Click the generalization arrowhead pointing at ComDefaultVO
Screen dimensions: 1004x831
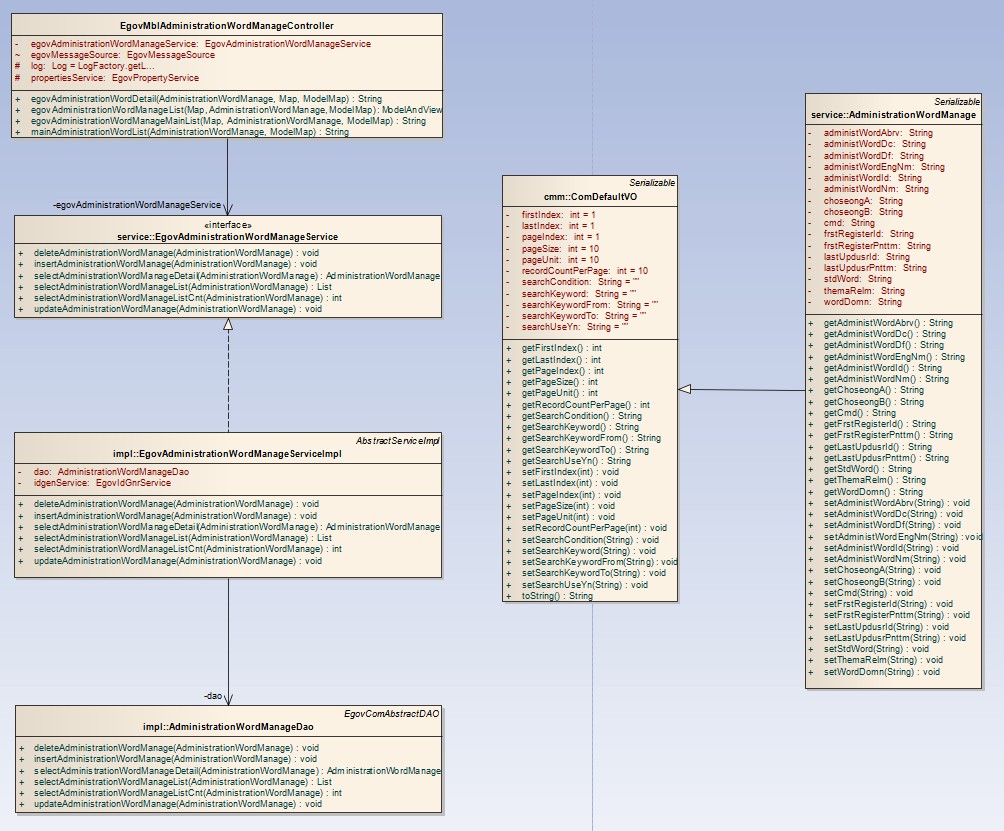point(685,388)
